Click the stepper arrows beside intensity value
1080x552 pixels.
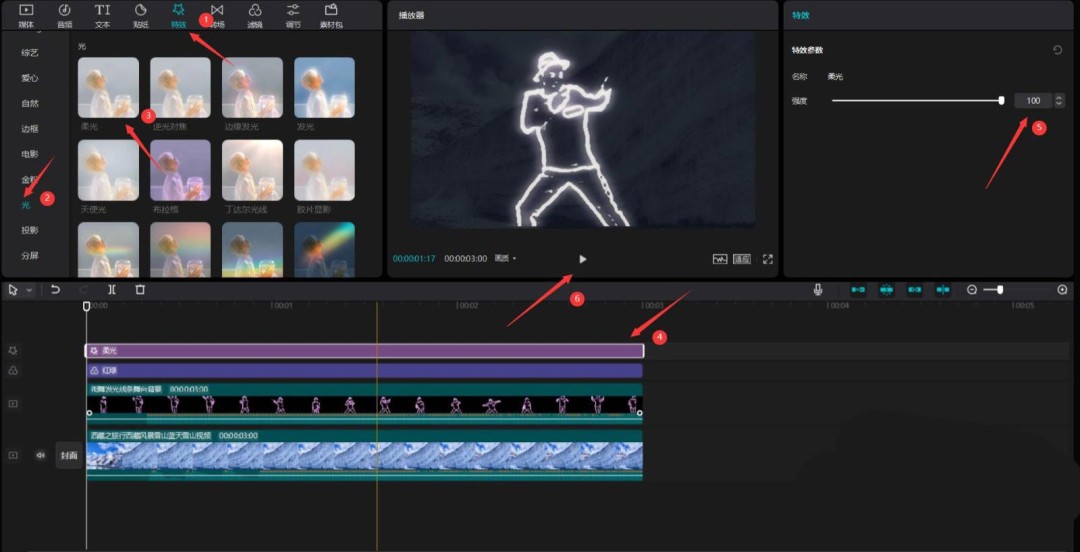(1059, 100)
